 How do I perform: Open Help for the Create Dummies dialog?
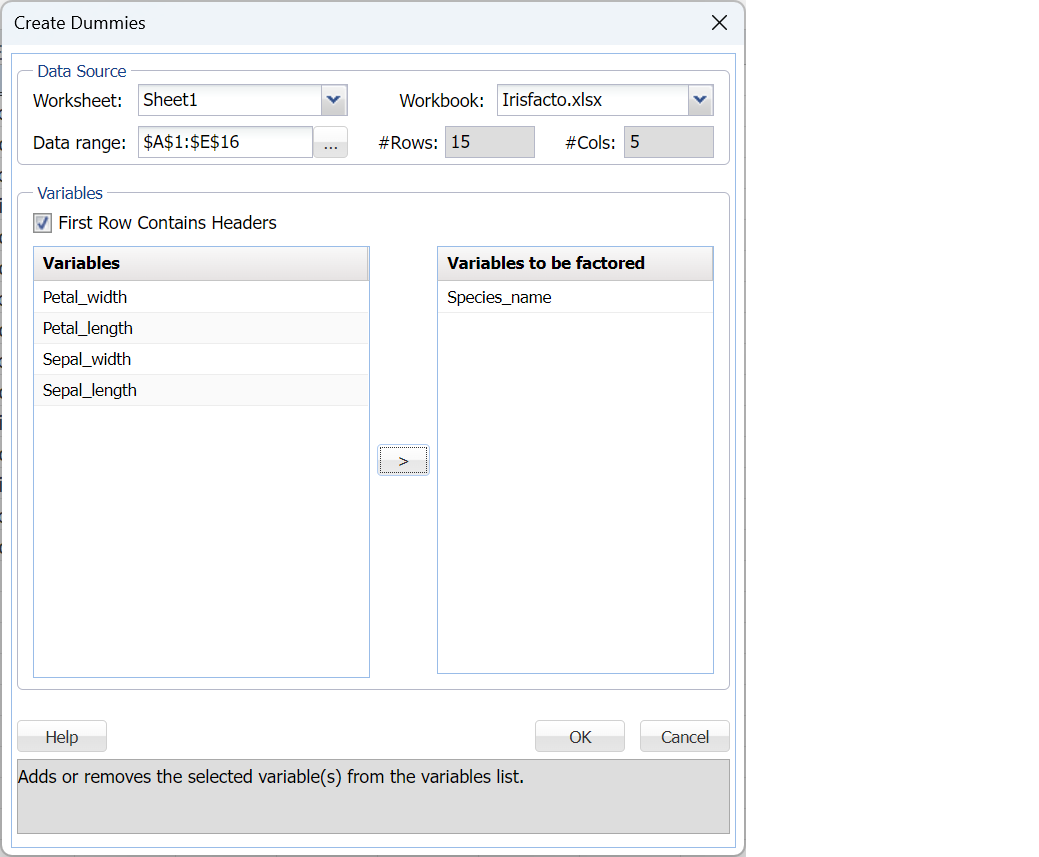(x=61, y=736)
